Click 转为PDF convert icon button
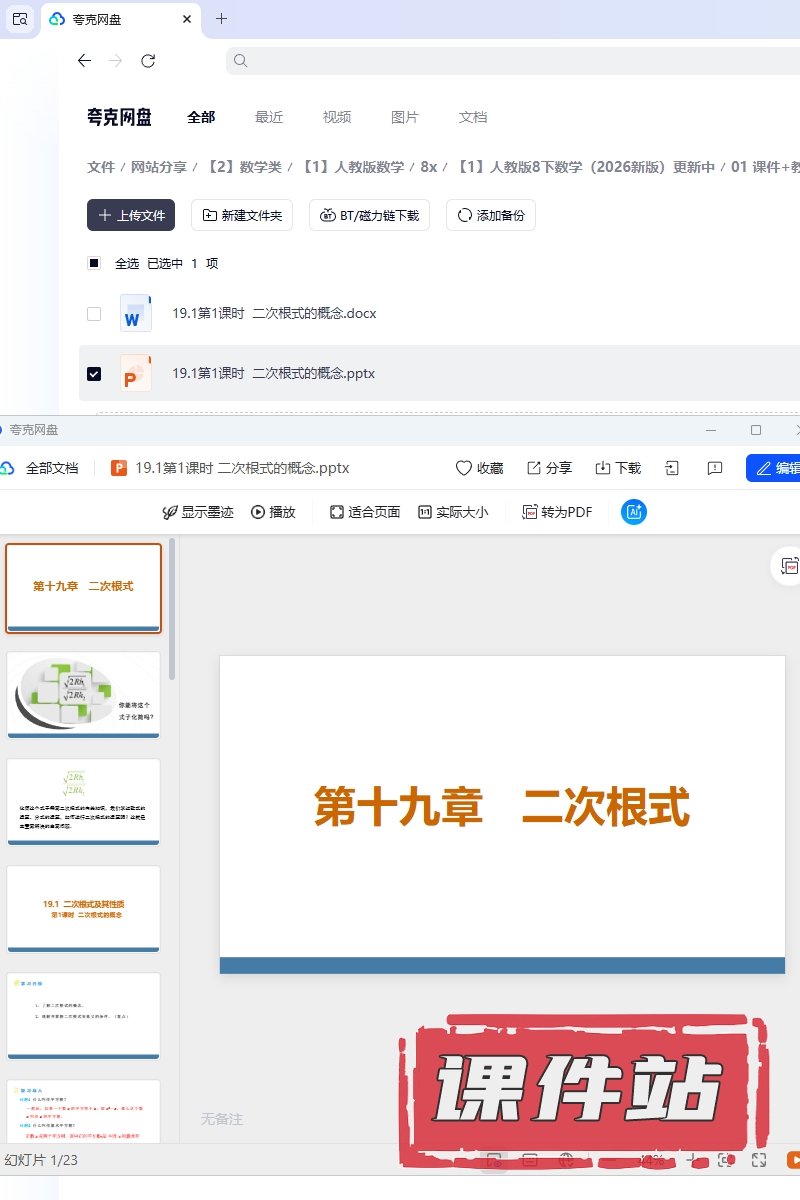This screenshot has width=800, height=1200. (530, 512)
